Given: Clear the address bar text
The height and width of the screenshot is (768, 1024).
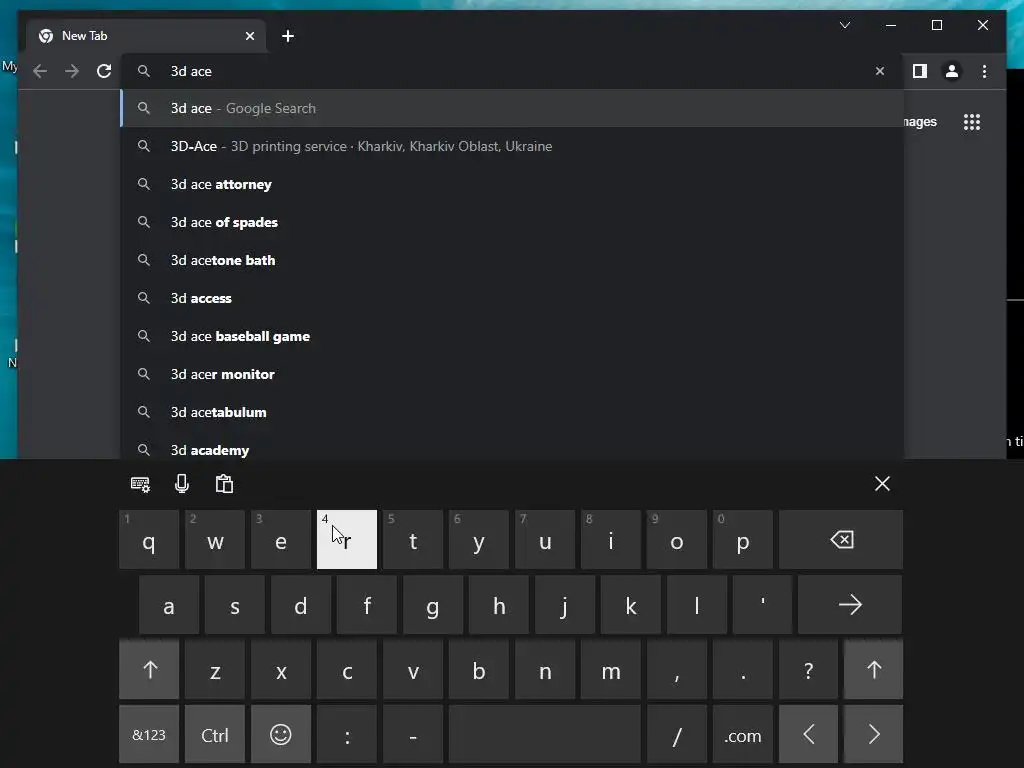Looking at the screenshot, I should click(880, 71).
